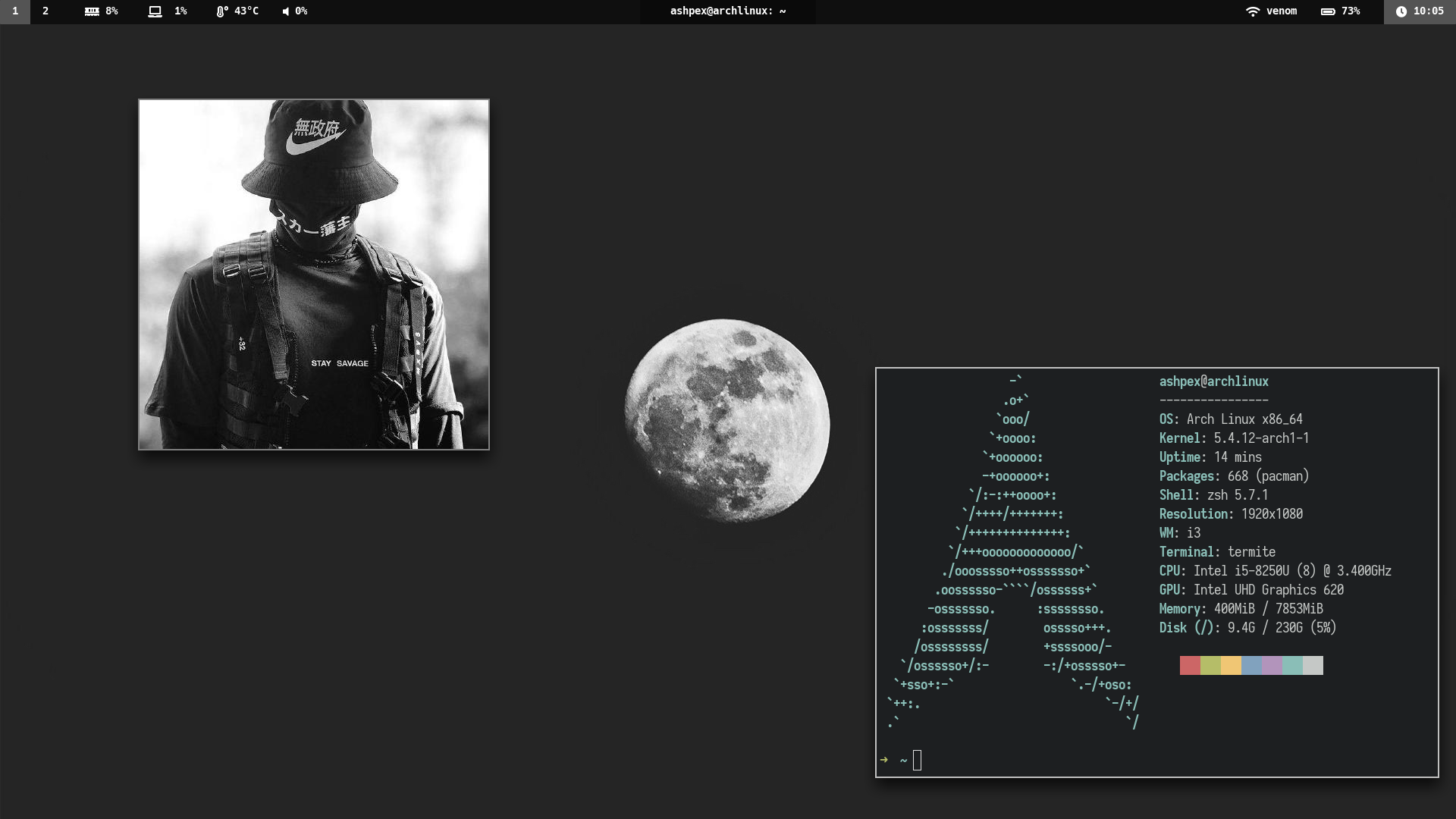Click the ashpex@archlinux window title
The image size is (1456, 819).
point(726,11)
